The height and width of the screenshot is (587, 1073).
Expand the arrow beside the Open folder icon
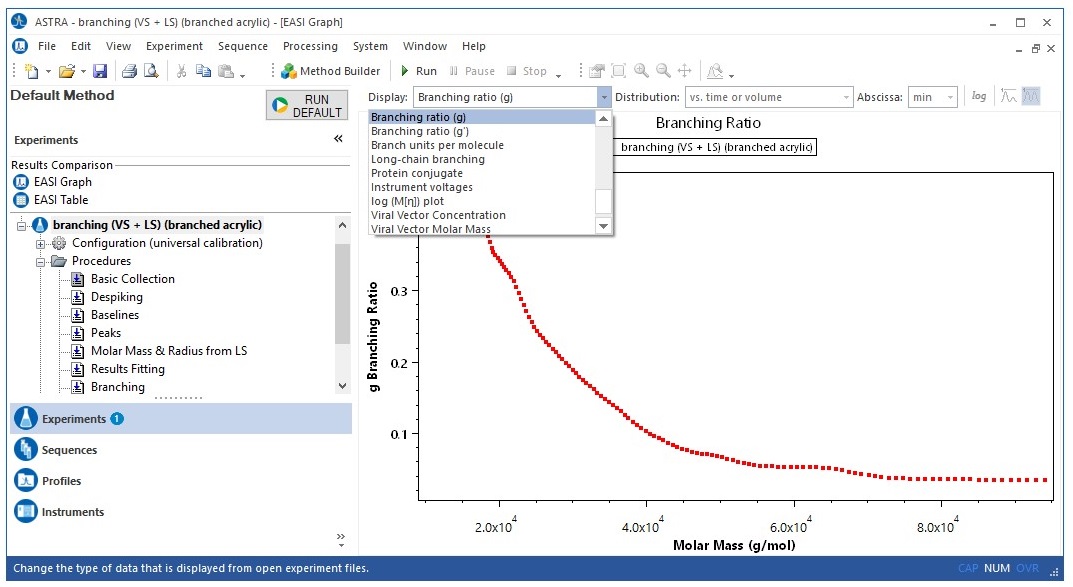(83, 71)
